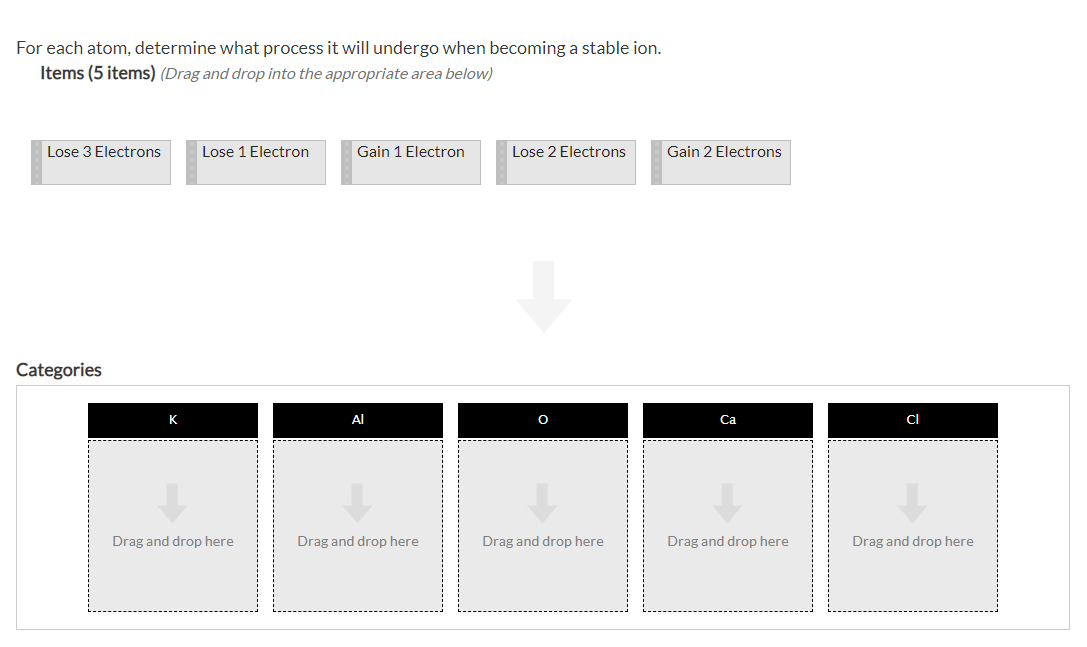Viewport: 1087px width, 647px height.
Task: Click the Categories section heading
Action: tap(58, 369)
